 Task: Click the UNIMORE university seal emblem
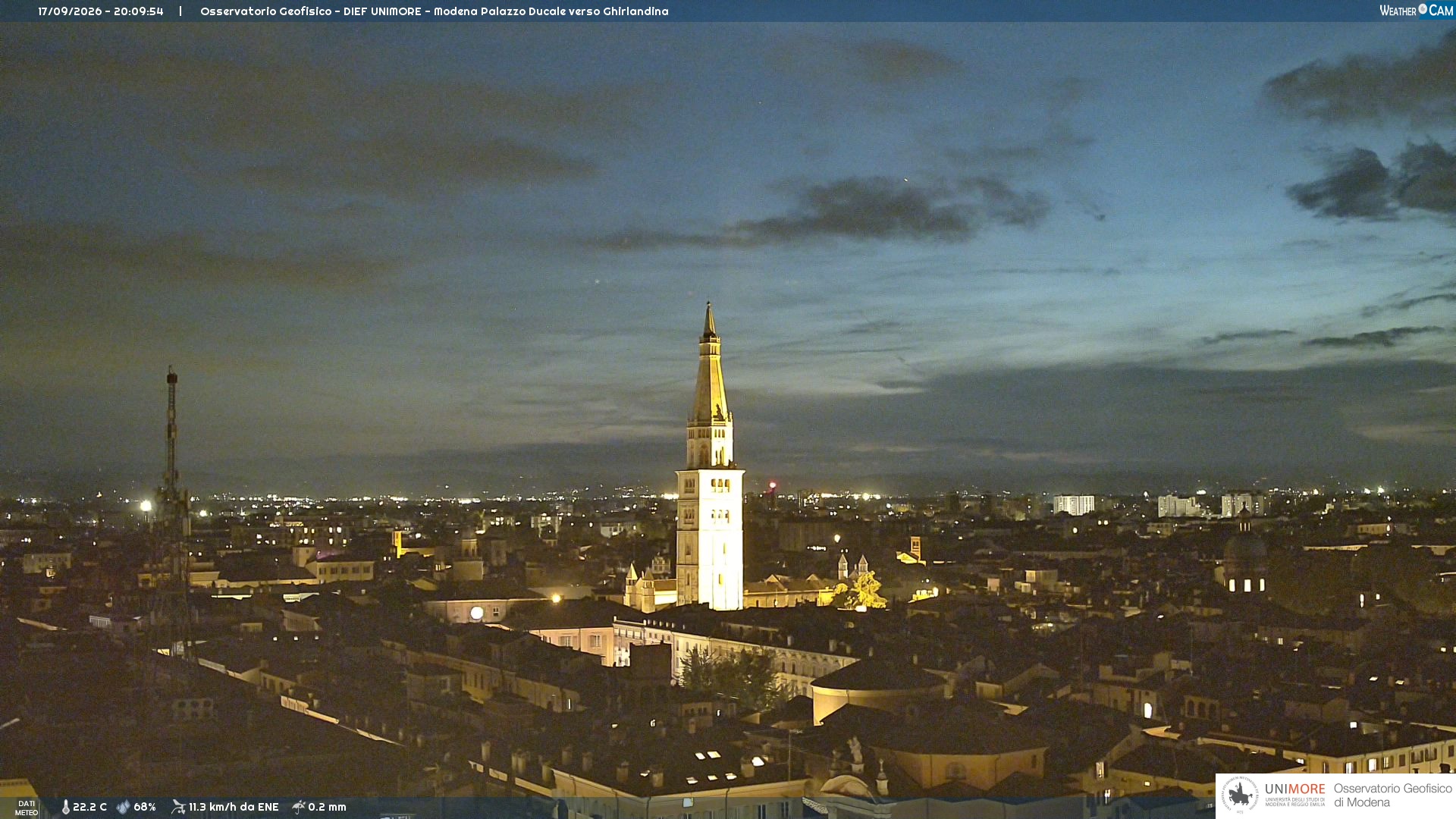(1240, 795)
